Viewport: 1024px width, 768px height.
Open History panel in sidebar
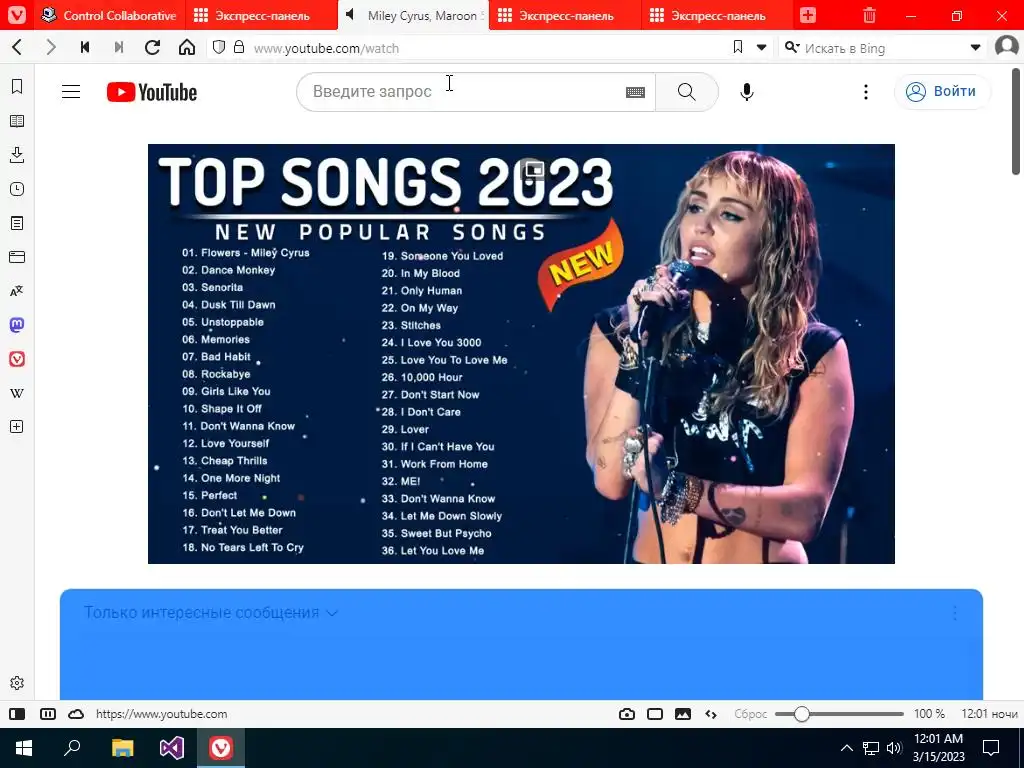point(17,189)
